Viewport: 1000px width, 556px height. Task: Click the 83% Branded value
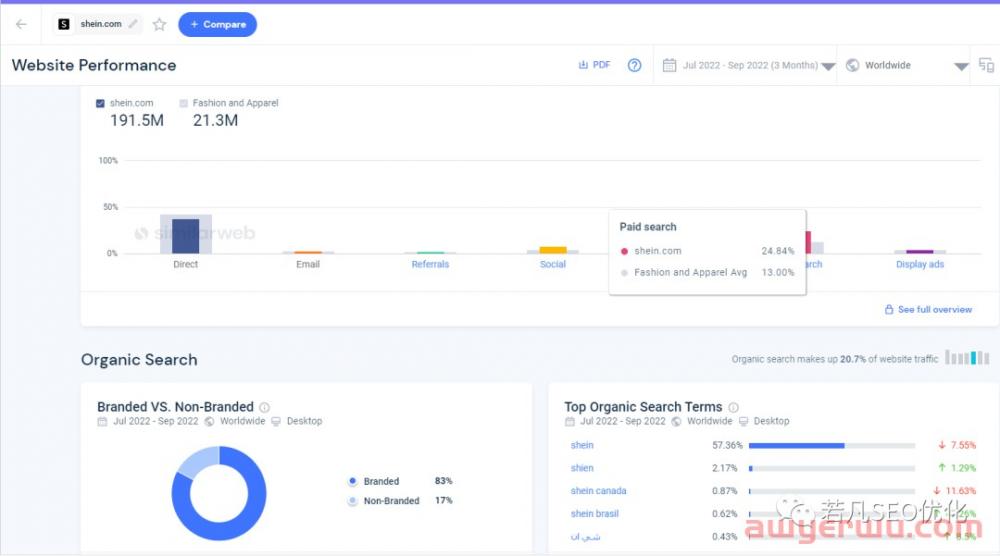tap(443, 481)
